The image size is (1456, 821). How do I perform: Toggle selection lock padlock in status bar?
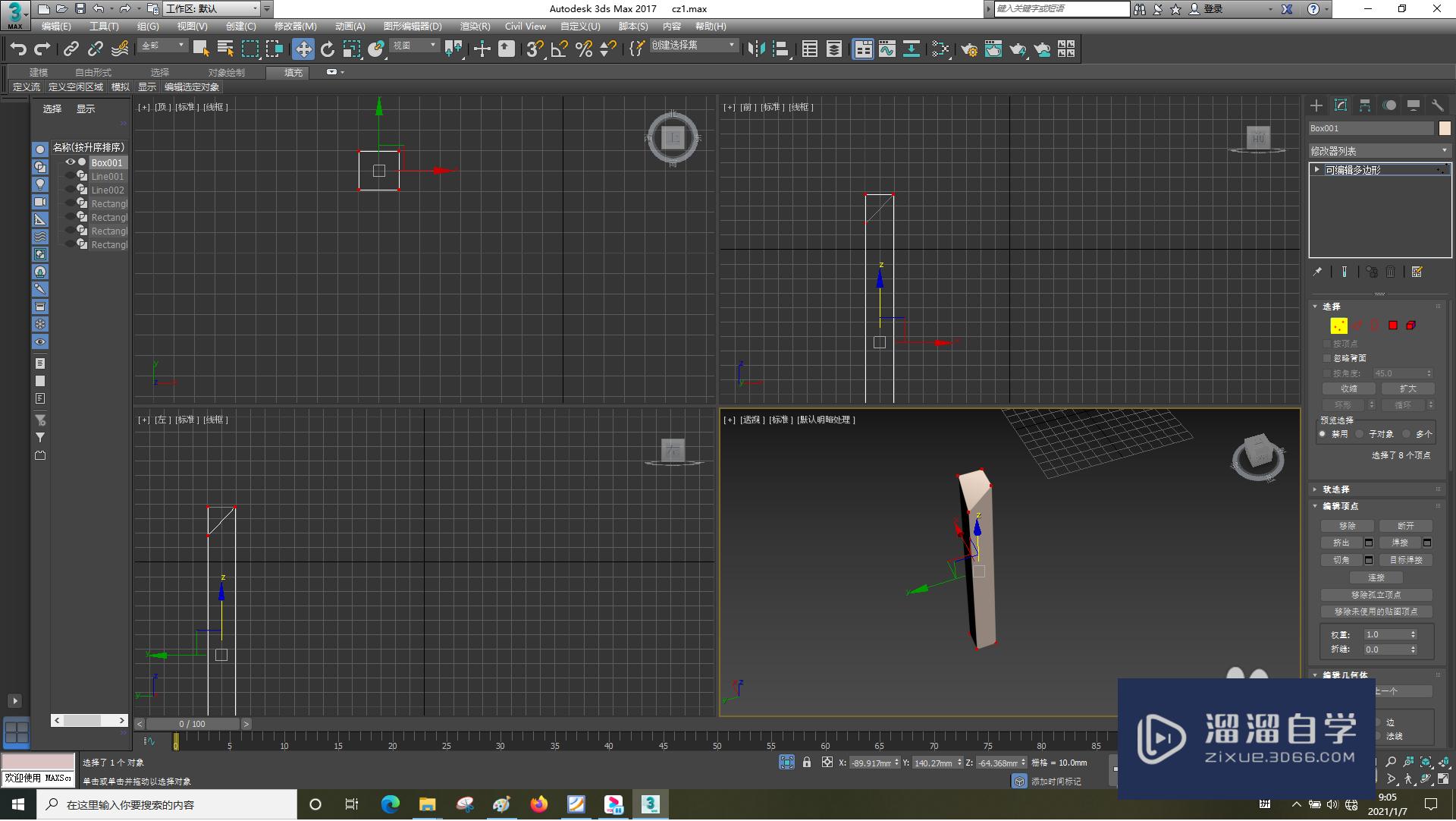807,763
